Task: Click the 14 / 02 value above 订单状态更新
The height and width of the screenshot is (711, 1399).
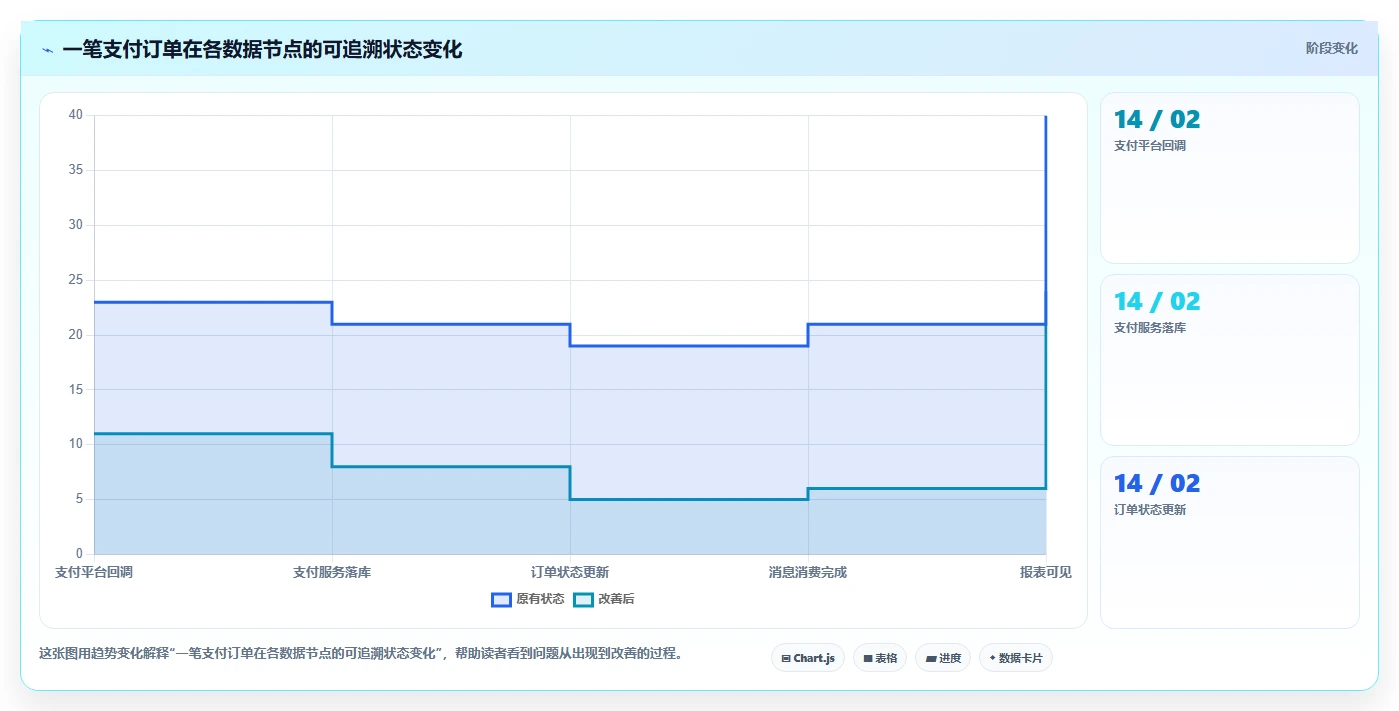Action: [x=1157, y=484]
